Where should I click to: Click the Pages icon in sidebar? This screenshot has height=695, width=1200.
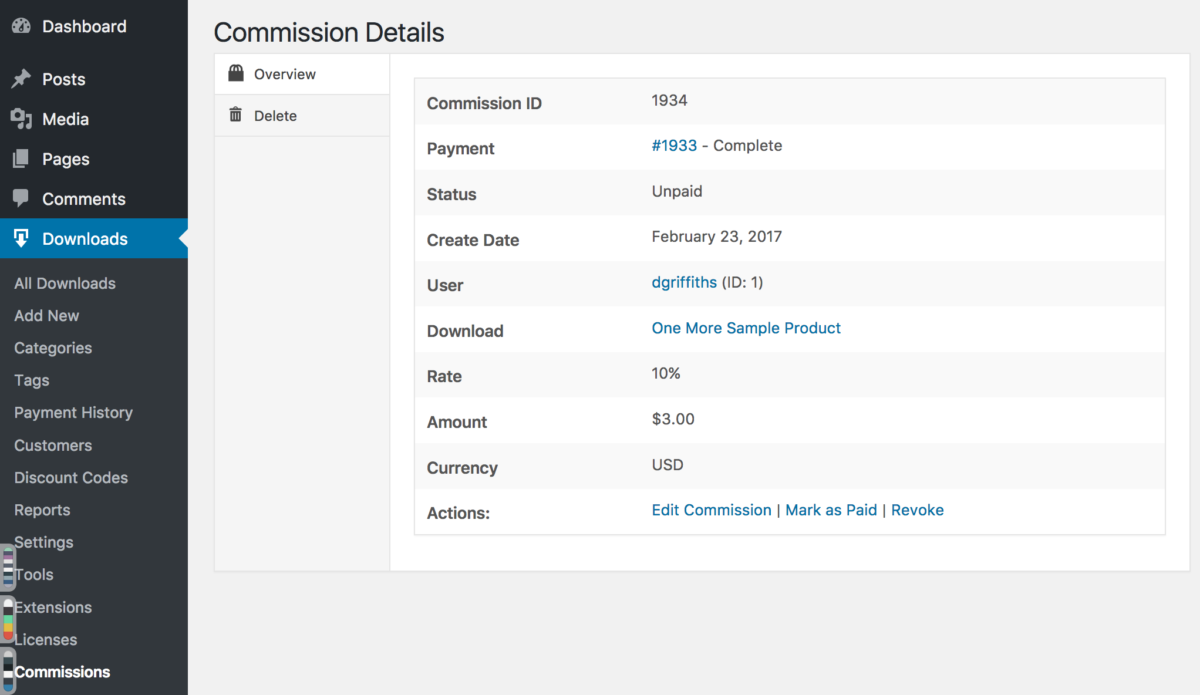(x=21, y=159)
